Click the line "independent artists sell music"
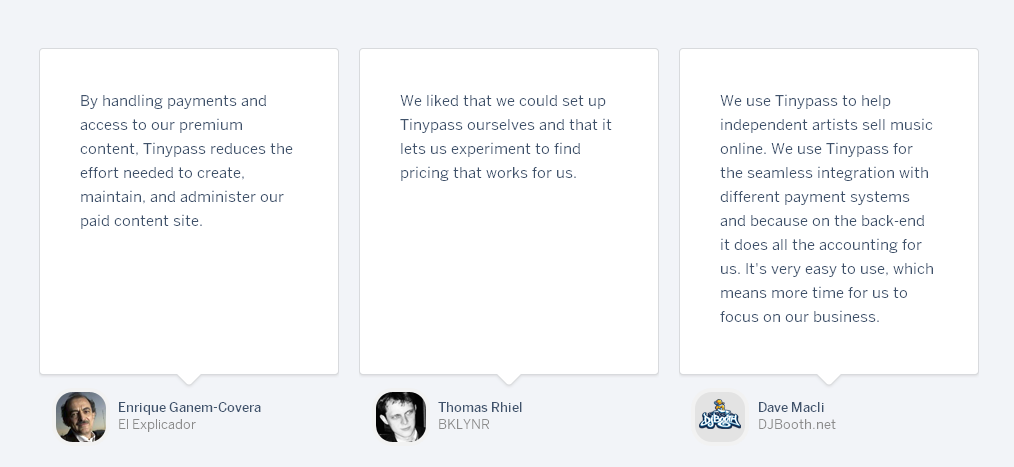Viewport: 1014px width, 467px height. 826,125
